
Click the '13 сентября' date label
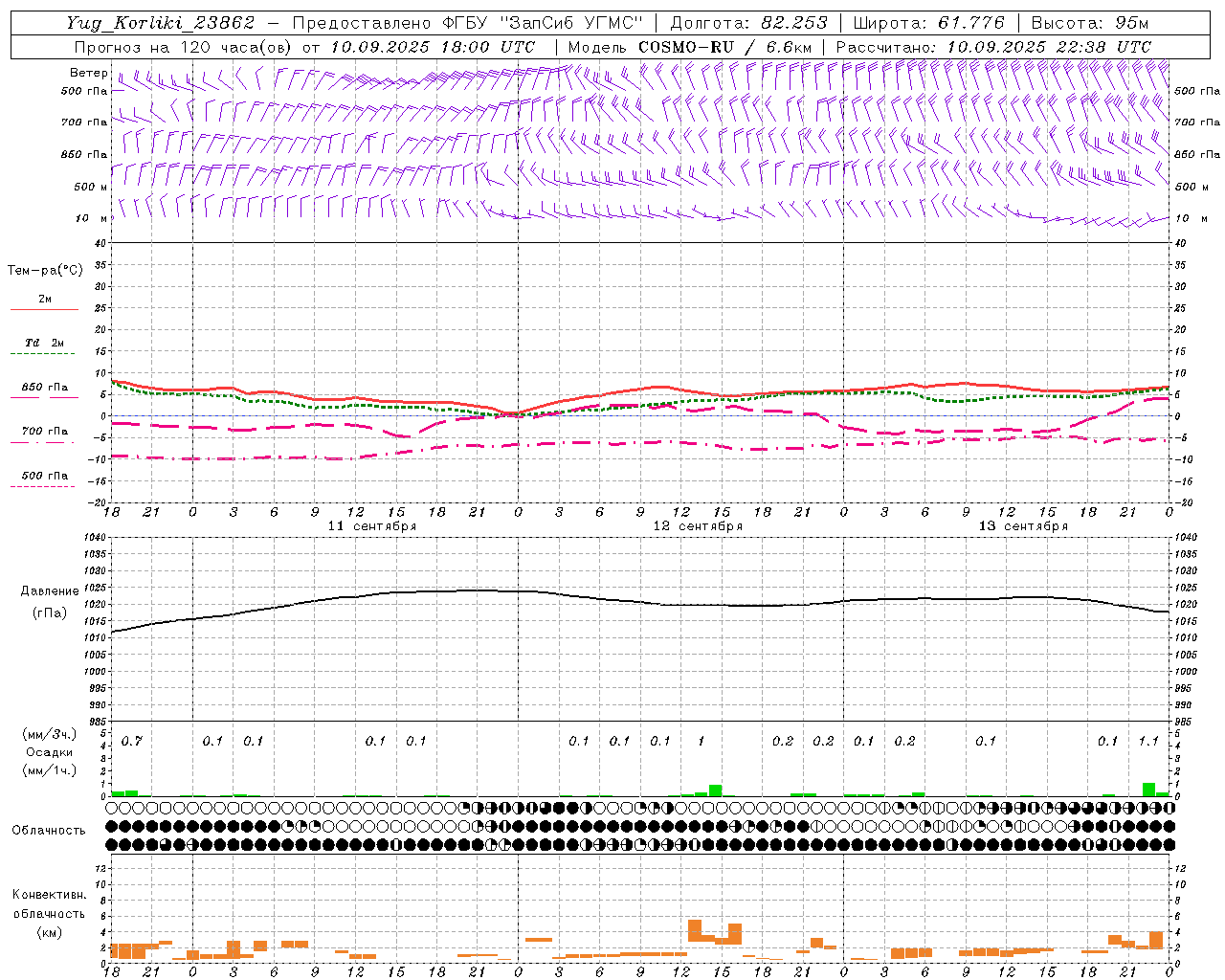pos(1023,526)
